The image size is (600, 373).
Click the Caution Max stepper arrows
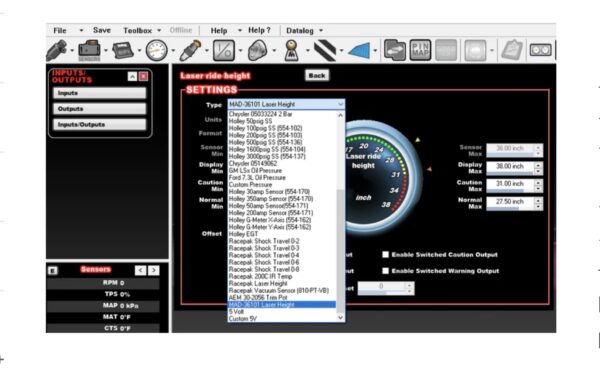538,186
